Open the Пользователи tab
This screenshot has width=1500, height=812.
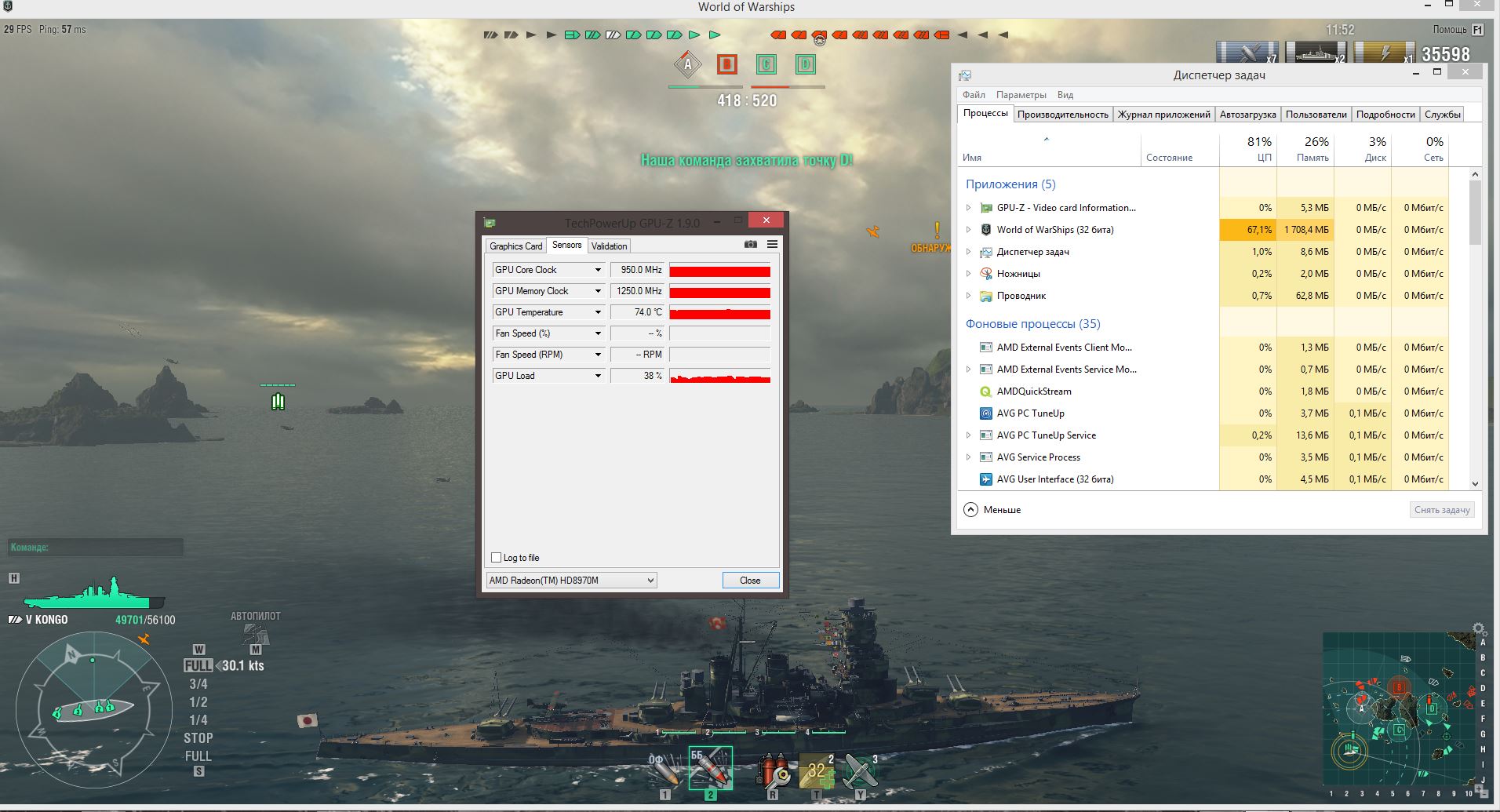click(1316, 115)
